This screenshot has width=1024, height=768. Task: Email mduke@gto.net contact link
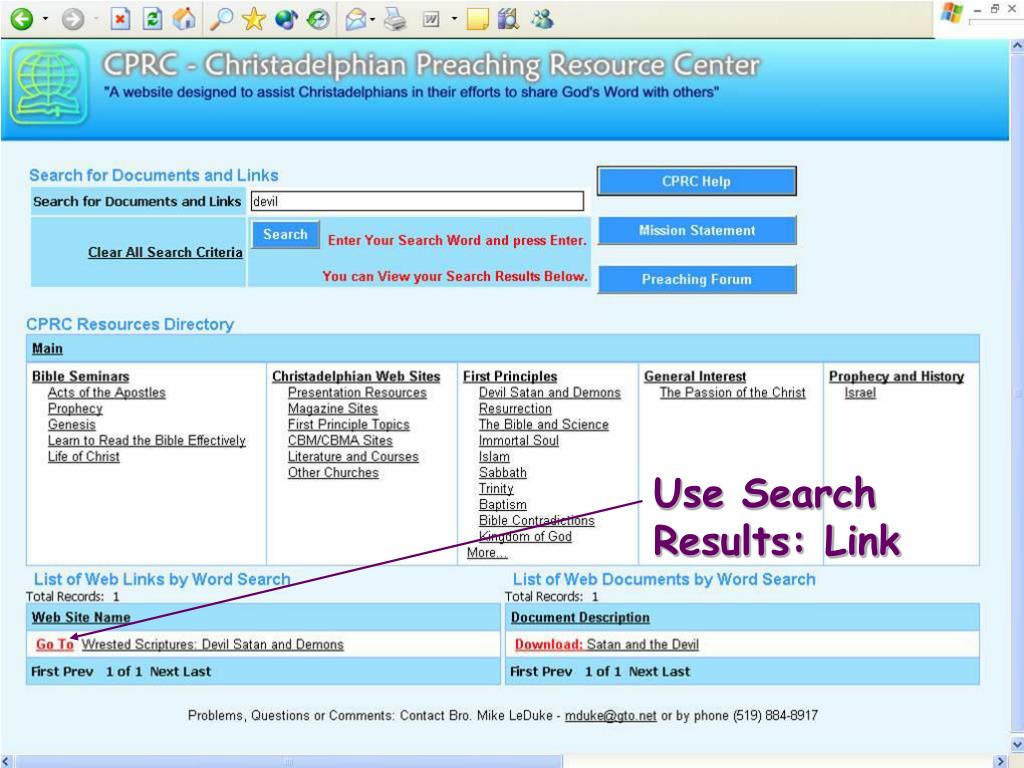611,716
